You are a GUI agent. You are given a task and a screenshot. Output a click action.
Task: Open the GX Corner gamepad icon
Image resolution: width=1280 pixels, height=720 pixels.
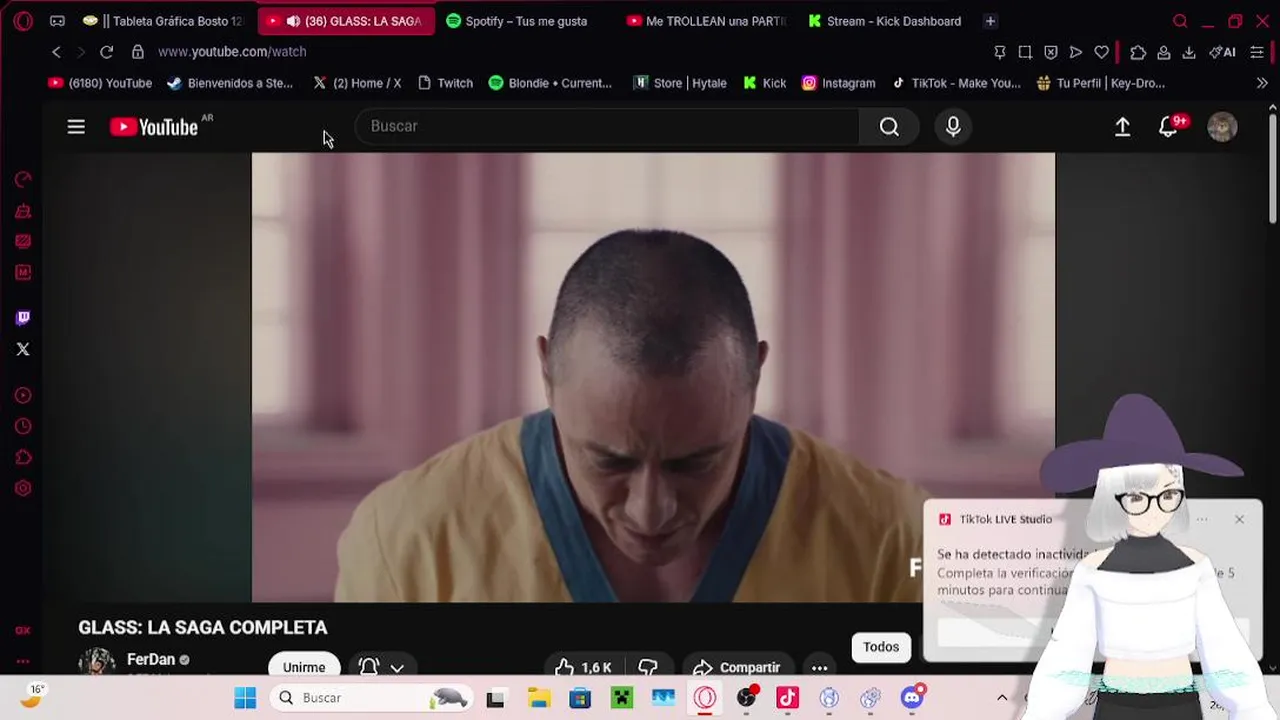pyautogui.click(x=57, y=21)
